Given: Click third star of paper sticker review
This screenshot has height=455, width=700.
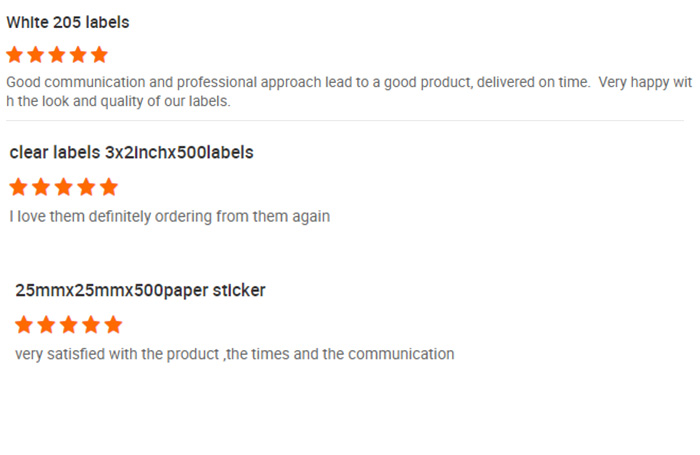Looking at the screenshot, I should [69, 325].
